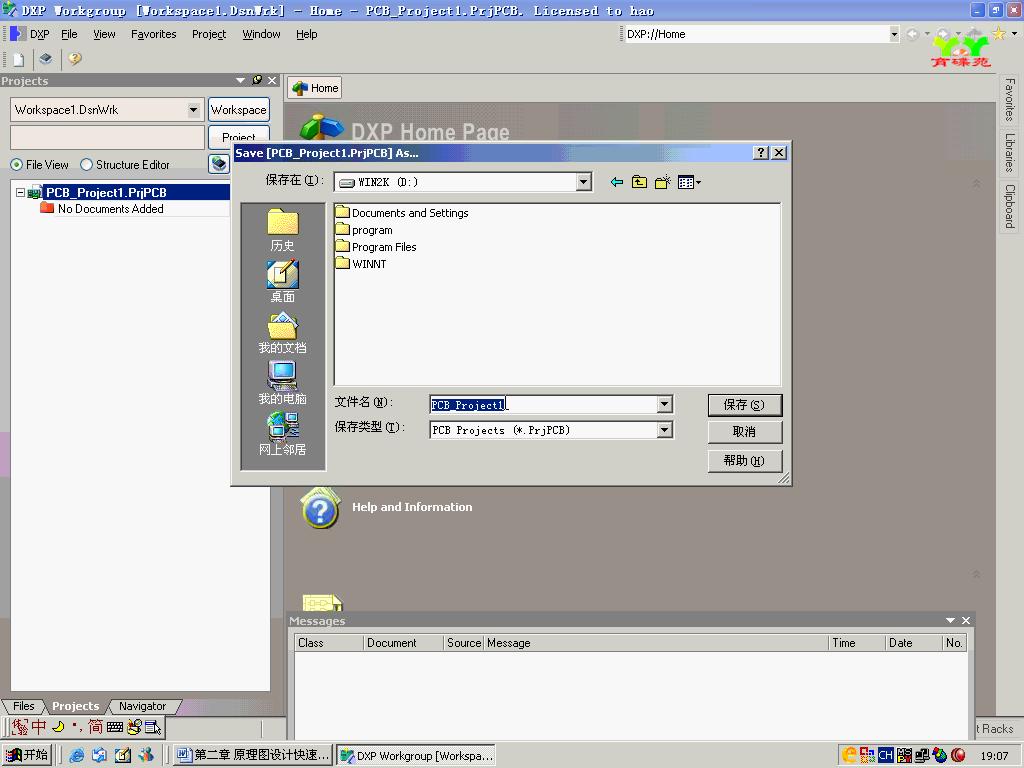Screen dimensions: 1024x768
Task: Select PCB_Project1.PrjPCB in project tree
Action: 106,193
